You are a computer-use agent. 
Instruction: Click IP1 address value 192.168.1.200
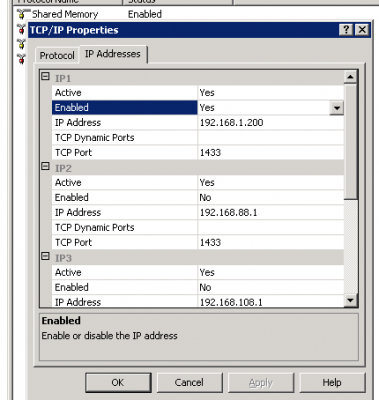tap(231, 123)
